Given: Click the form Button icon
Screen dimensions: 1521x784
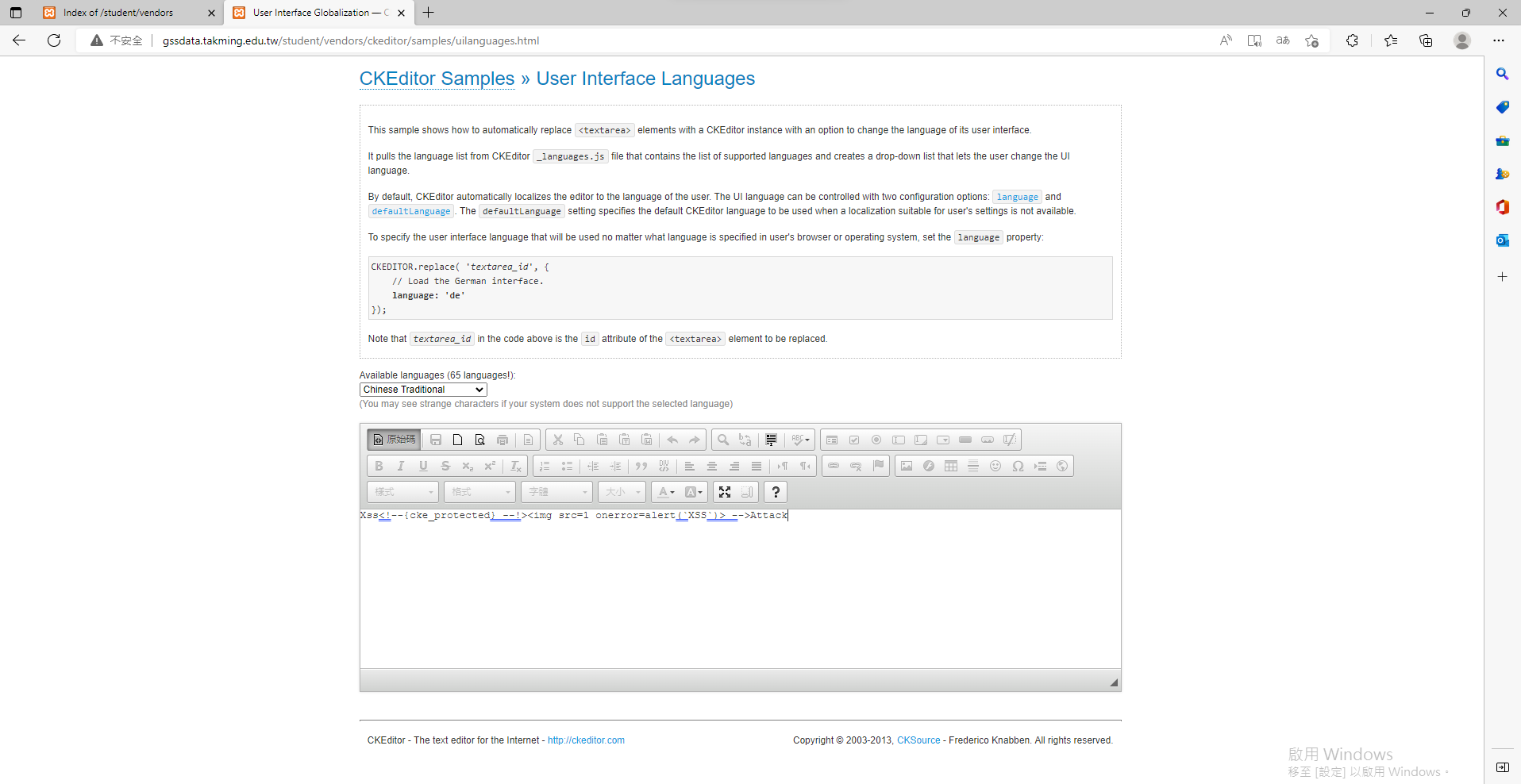Looking at the screenshot, I should tap(965, 440).
